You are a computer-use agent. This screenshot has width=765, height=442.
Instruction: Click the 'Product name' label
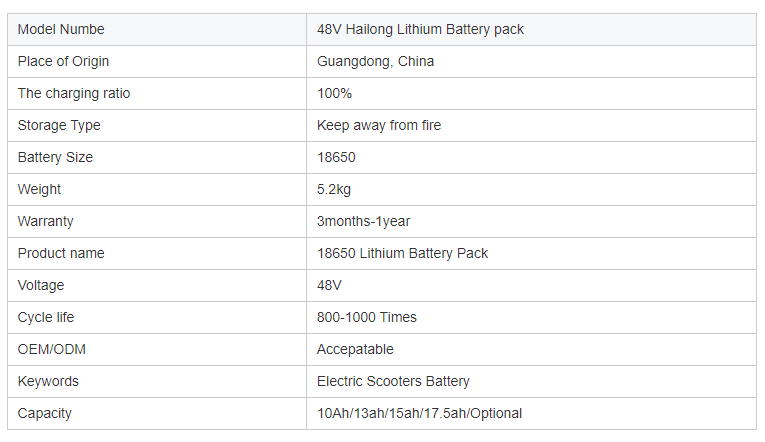[x=61, y=253]
